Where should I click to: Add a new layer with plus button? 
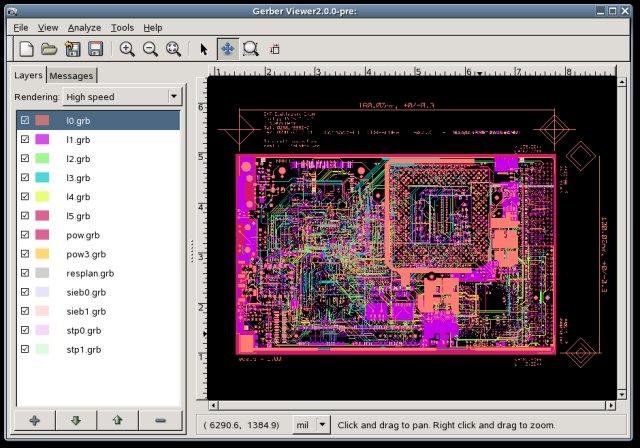pyautogui.click(x=34, y=421)
